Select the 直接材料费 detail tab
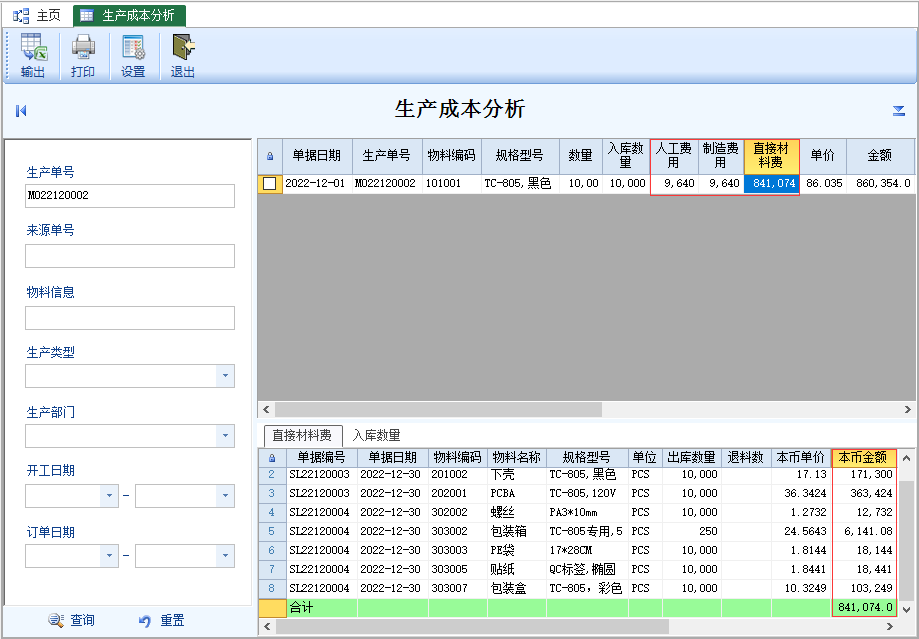 302,436
